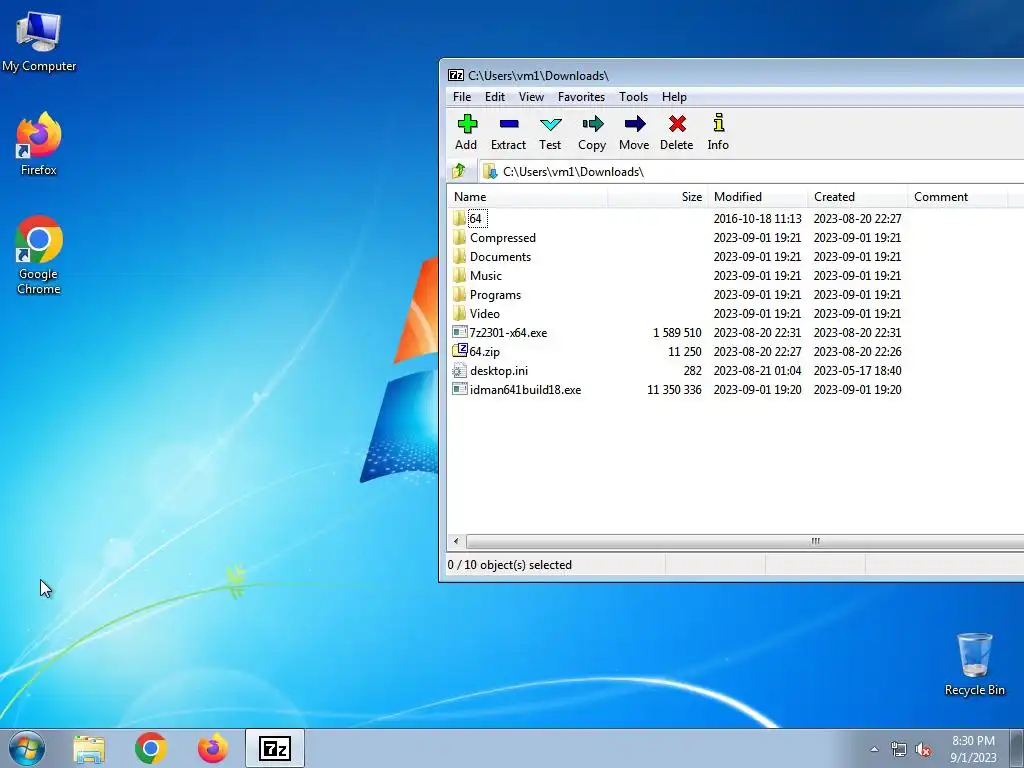Select the Compressed folder icon
This screenshot has height=768, width=1024.
[x=460, y=237]
